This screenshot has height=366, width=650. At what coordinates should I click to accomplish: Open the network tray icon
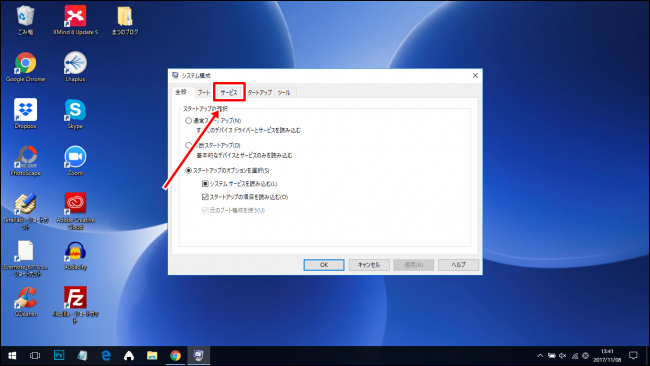pyautogui.click(x=575, y=356)
